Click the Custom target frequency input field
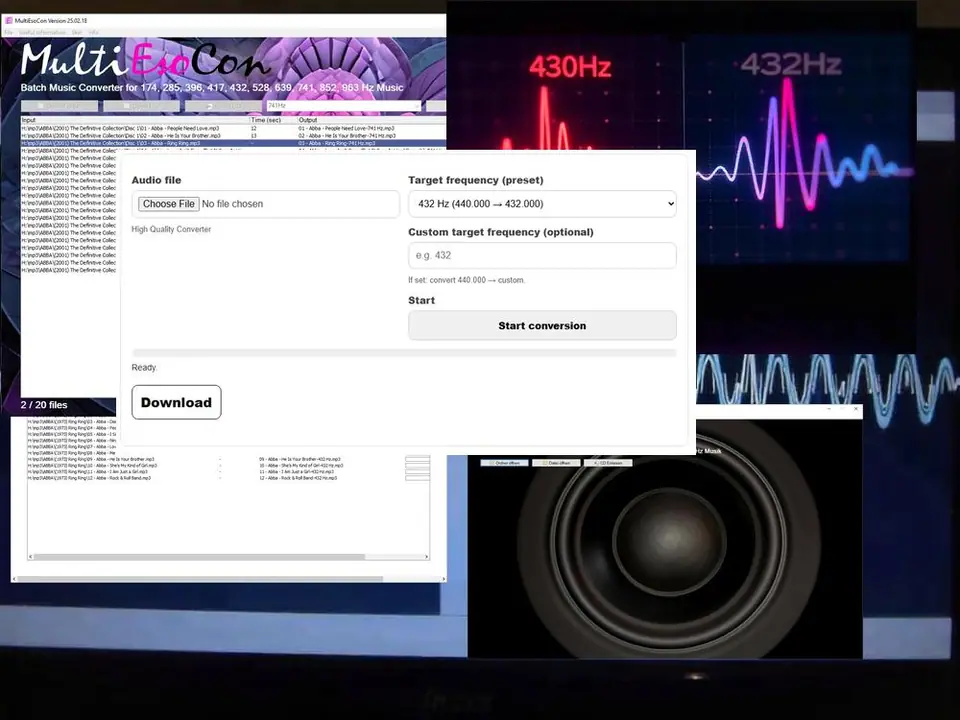The height and width of the screenshot is (720, 960). (541, 255)
